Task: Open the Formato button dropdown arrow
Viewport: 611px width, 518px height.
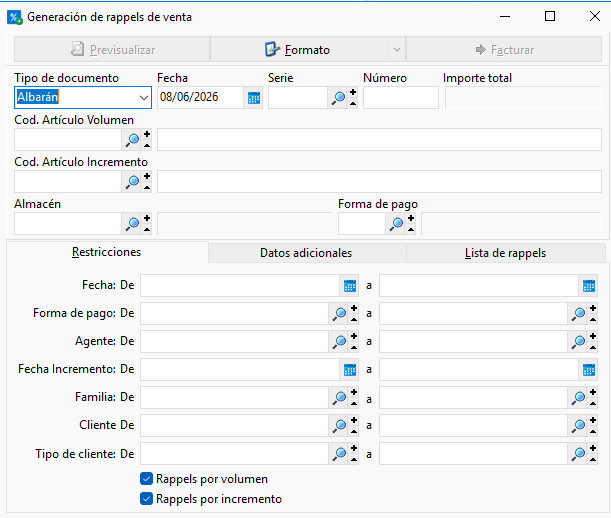Action: pyautogui.click(x=397, y=50)
